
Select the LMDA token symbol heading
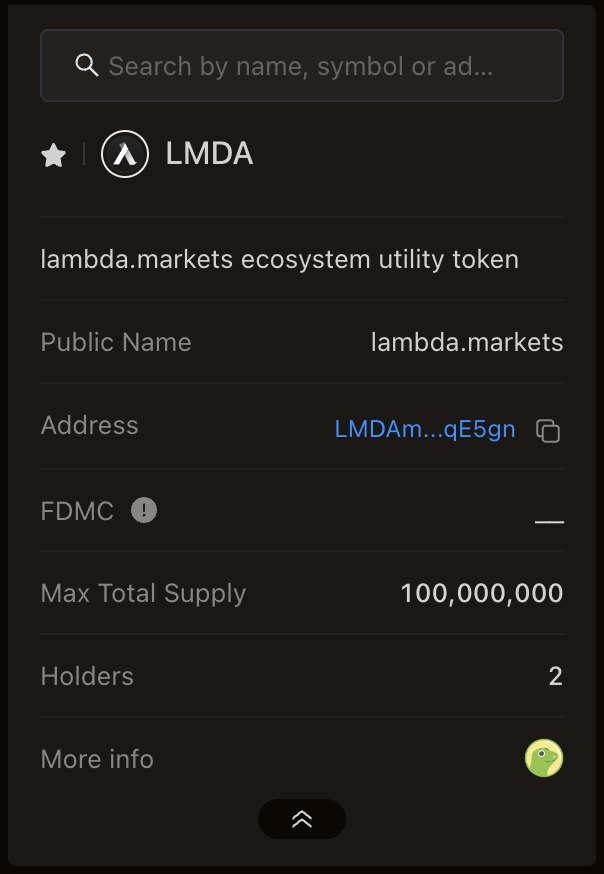pyautogui.click(x=209, y=154)
